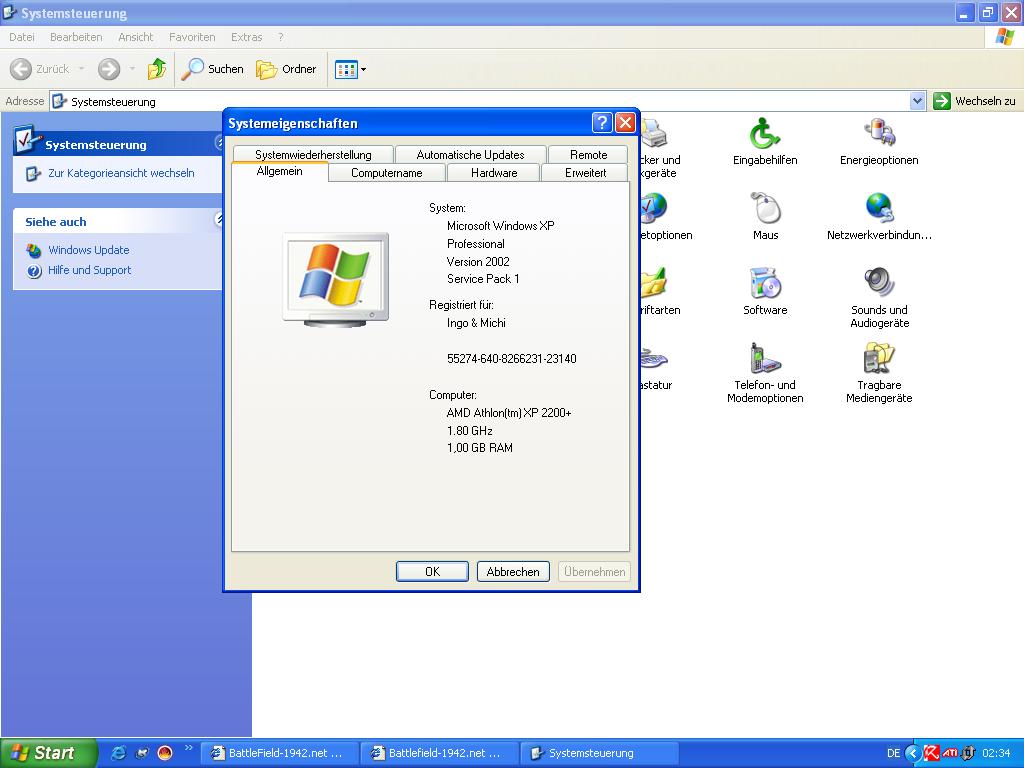Viewport: 1024px width, 768px height.
Task: Click the product ID 55274-640-8266231-23140
Action: (x=511, y=359)
